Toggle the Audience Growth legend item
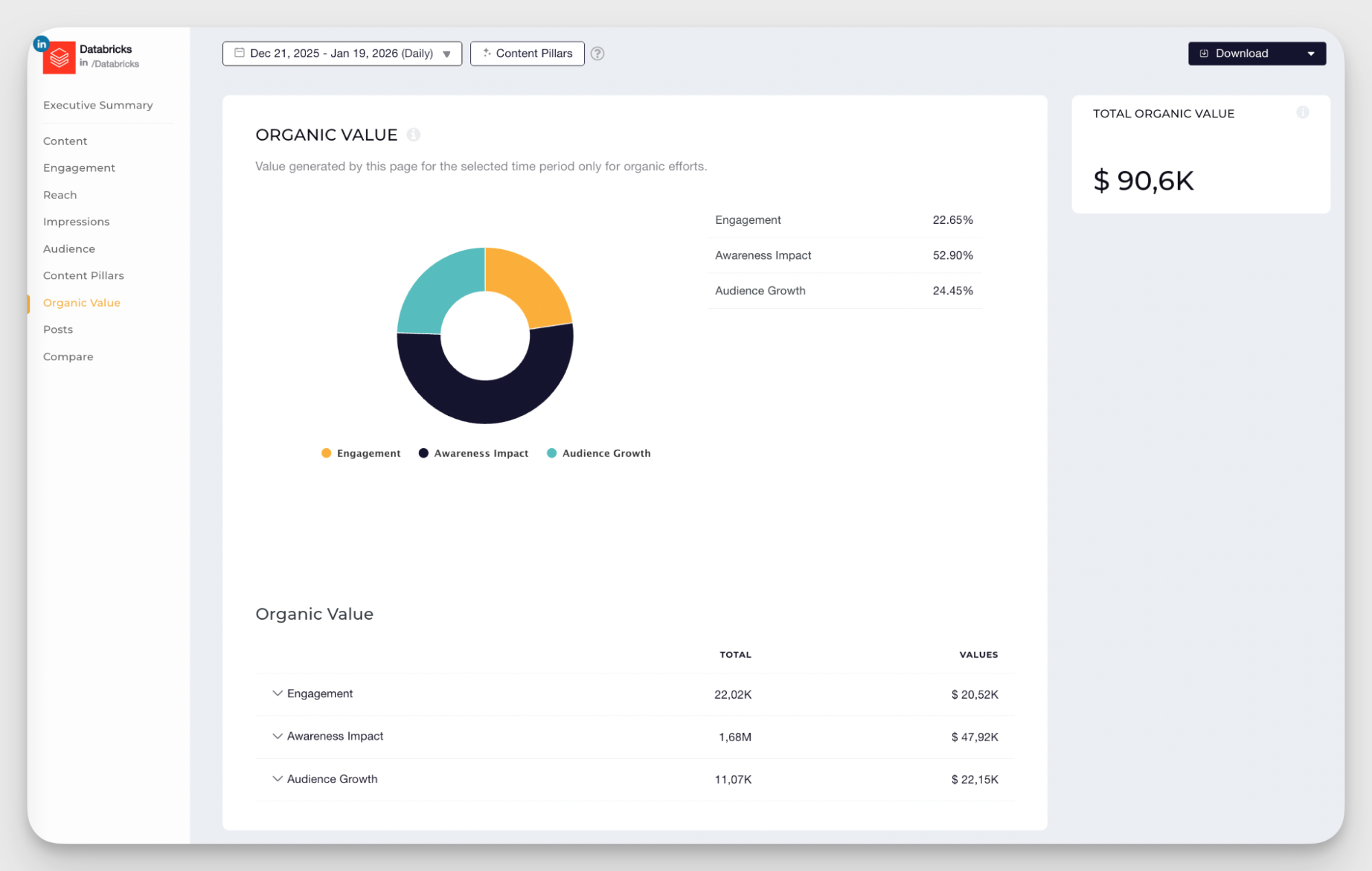This screenshot has width=1372, height=871. 598,453
